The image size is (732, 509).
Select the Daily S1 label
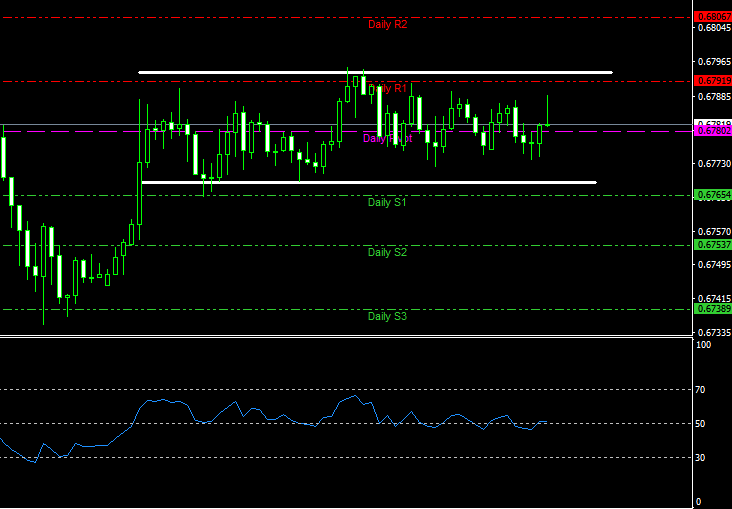coord(387,202)
